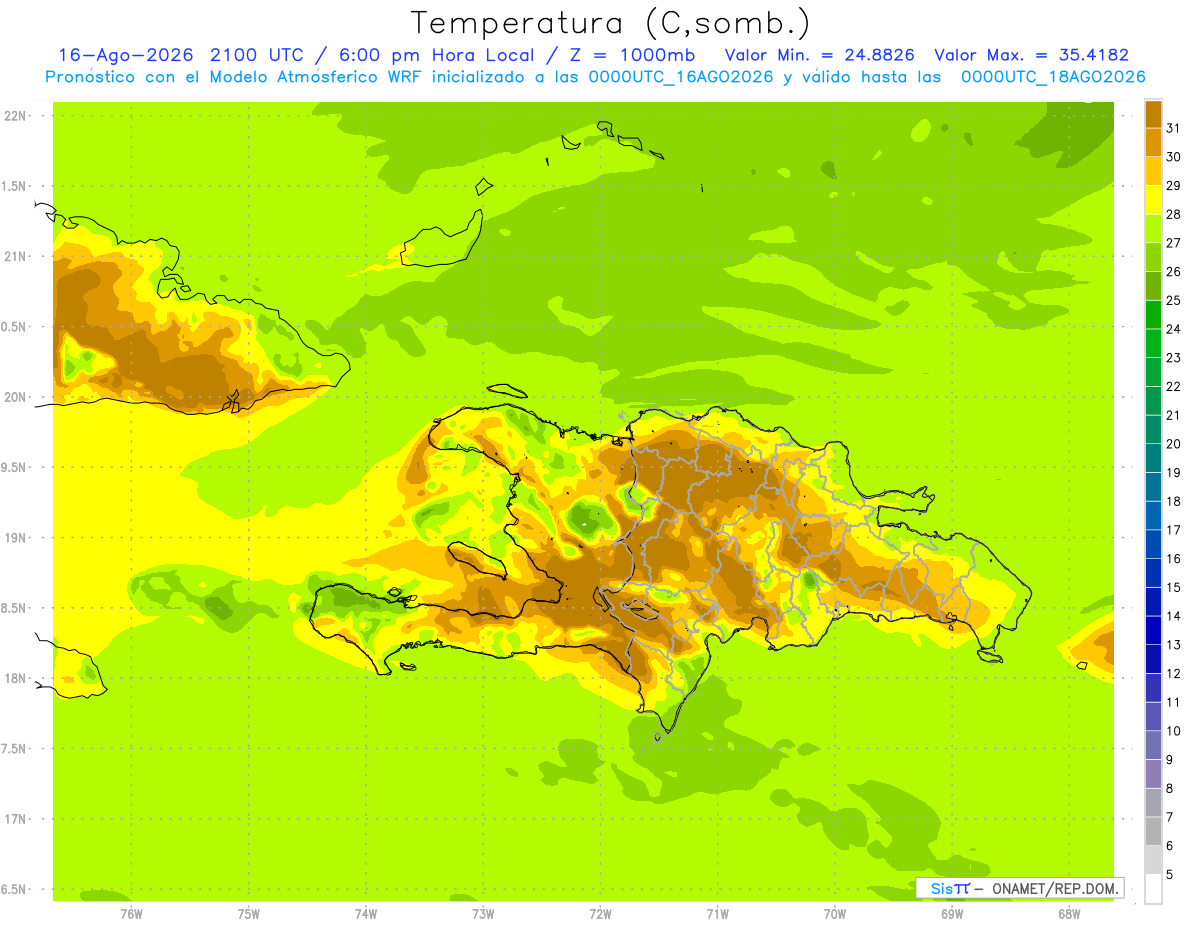Click the "28" color scale label
The height and width of the screenshot is (927, 1200).
1174,214
